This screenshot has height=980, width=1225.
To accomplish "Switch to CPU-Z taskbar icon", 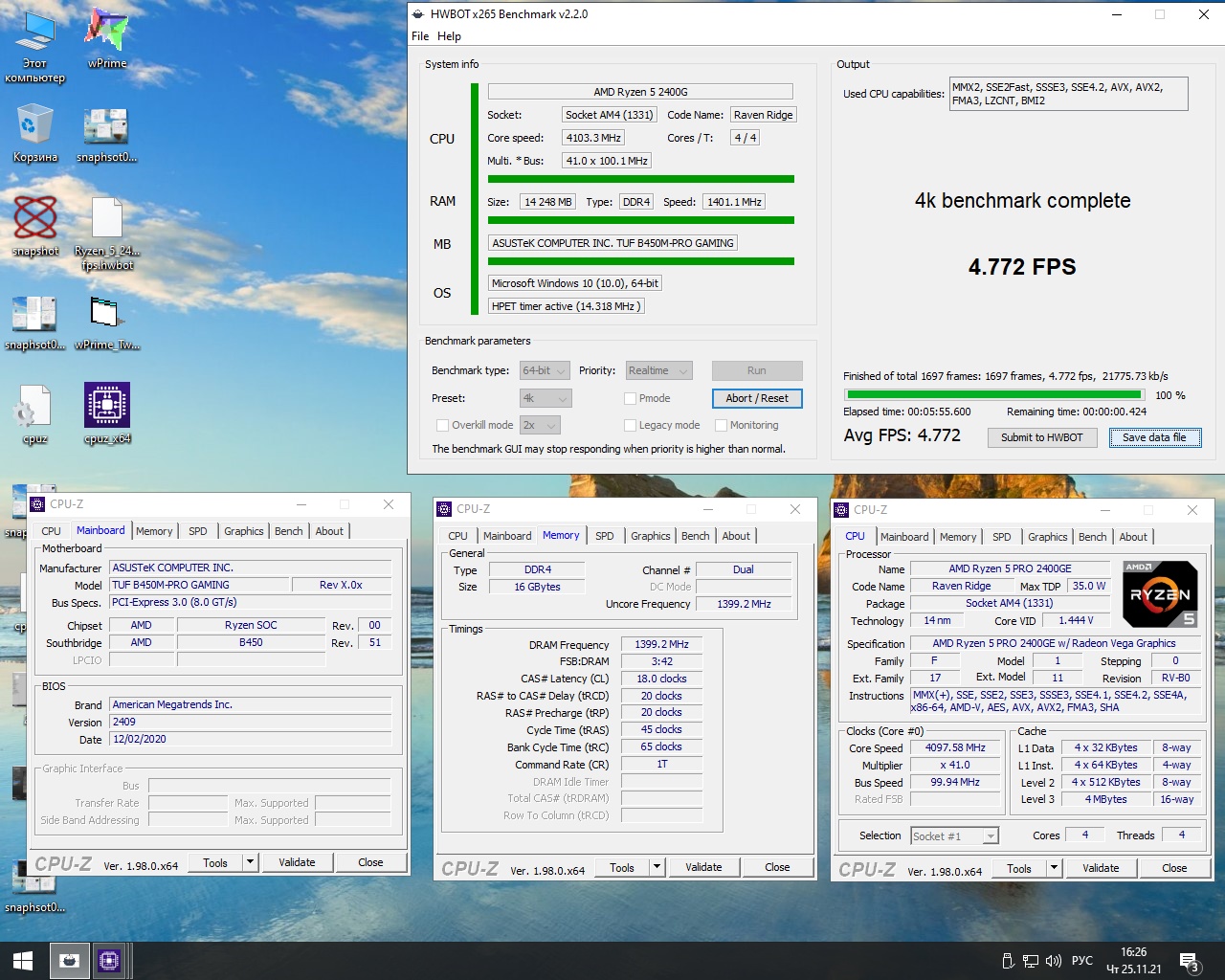I will 109,961.
